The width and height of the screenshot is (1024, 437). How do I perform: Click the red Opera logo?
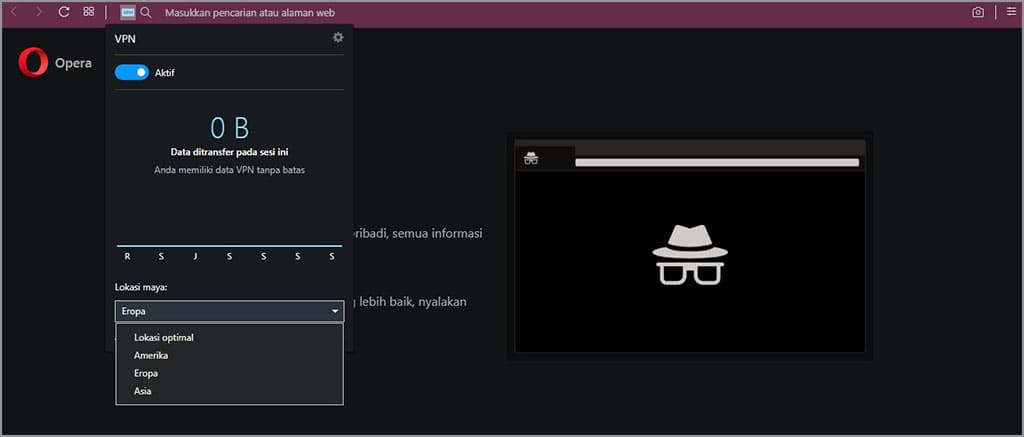[x=33, y=63]
